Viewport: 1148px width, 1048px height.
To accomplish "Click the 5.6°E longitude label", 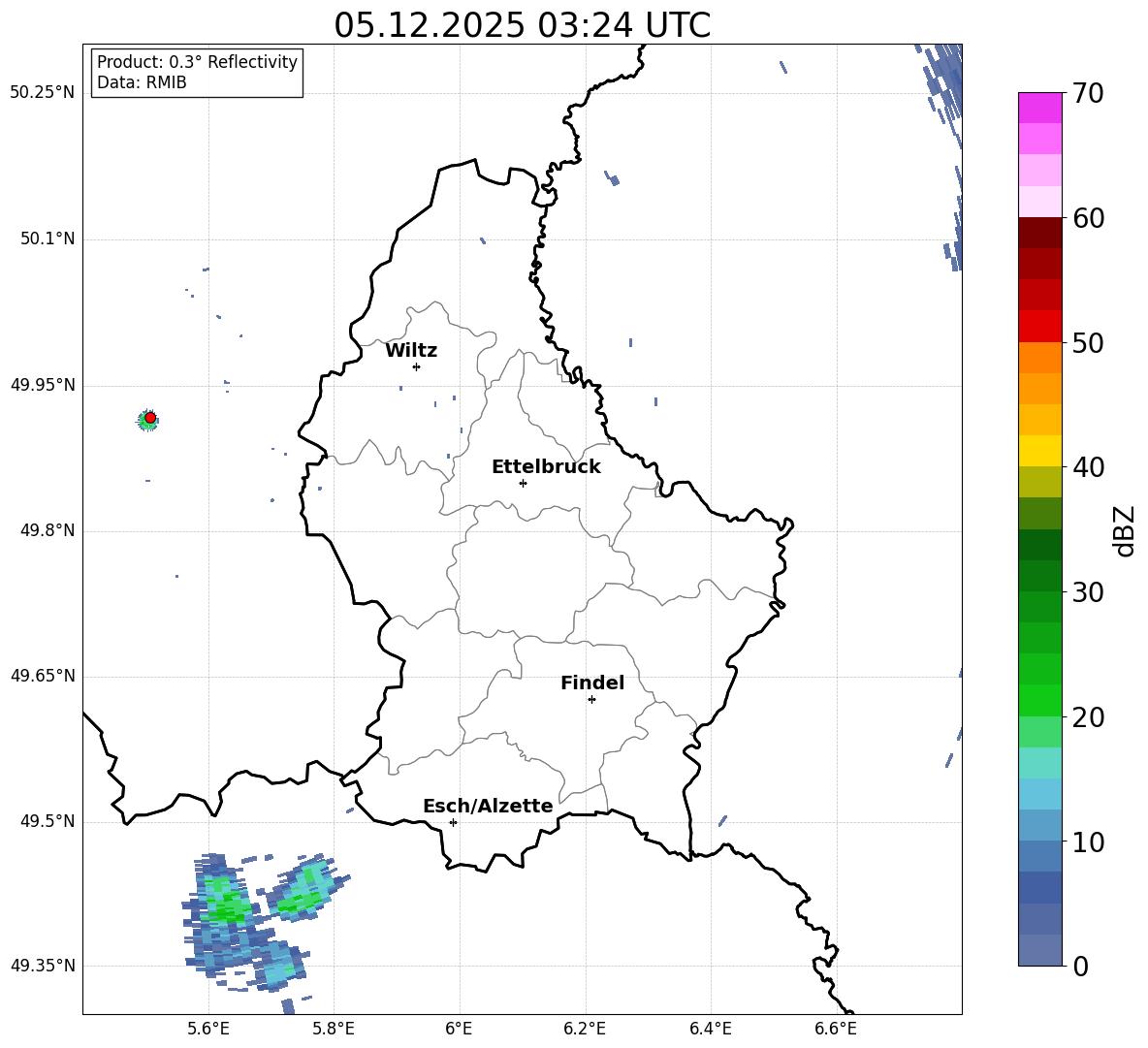I will (x=208, y=1029).
